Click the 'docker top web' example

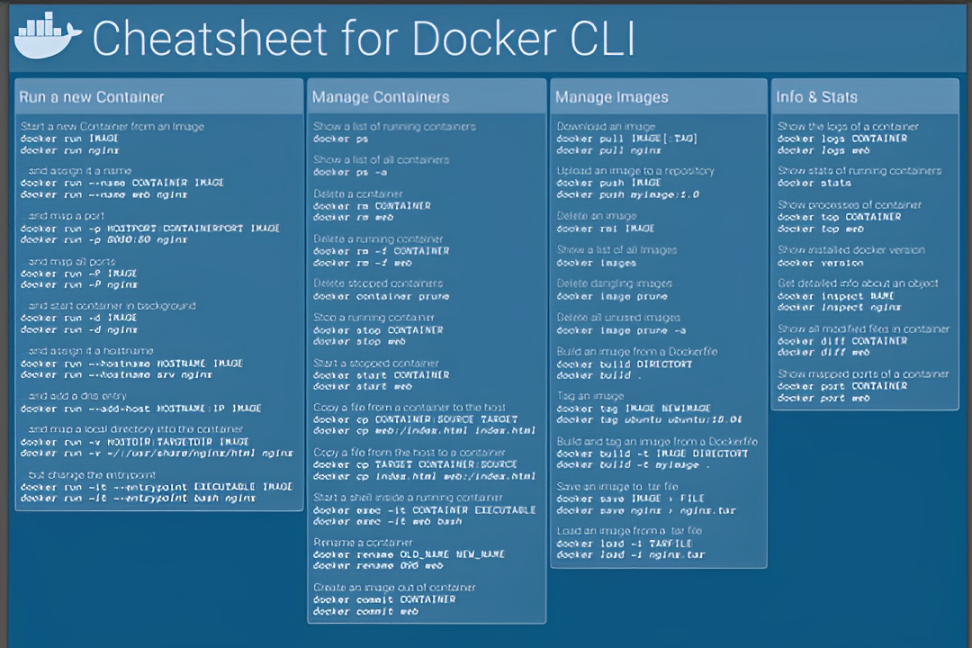820,229
